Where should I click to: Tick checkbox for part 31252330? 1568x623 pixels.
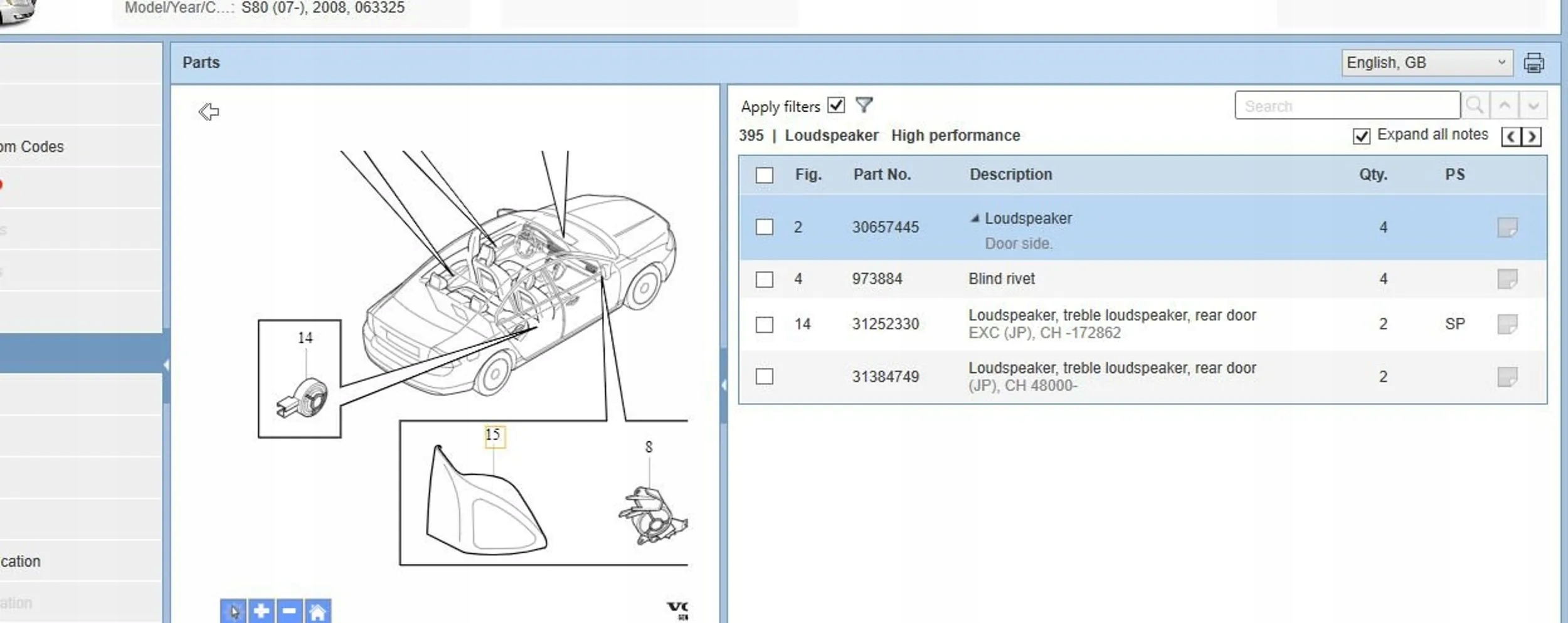point(764,325)
